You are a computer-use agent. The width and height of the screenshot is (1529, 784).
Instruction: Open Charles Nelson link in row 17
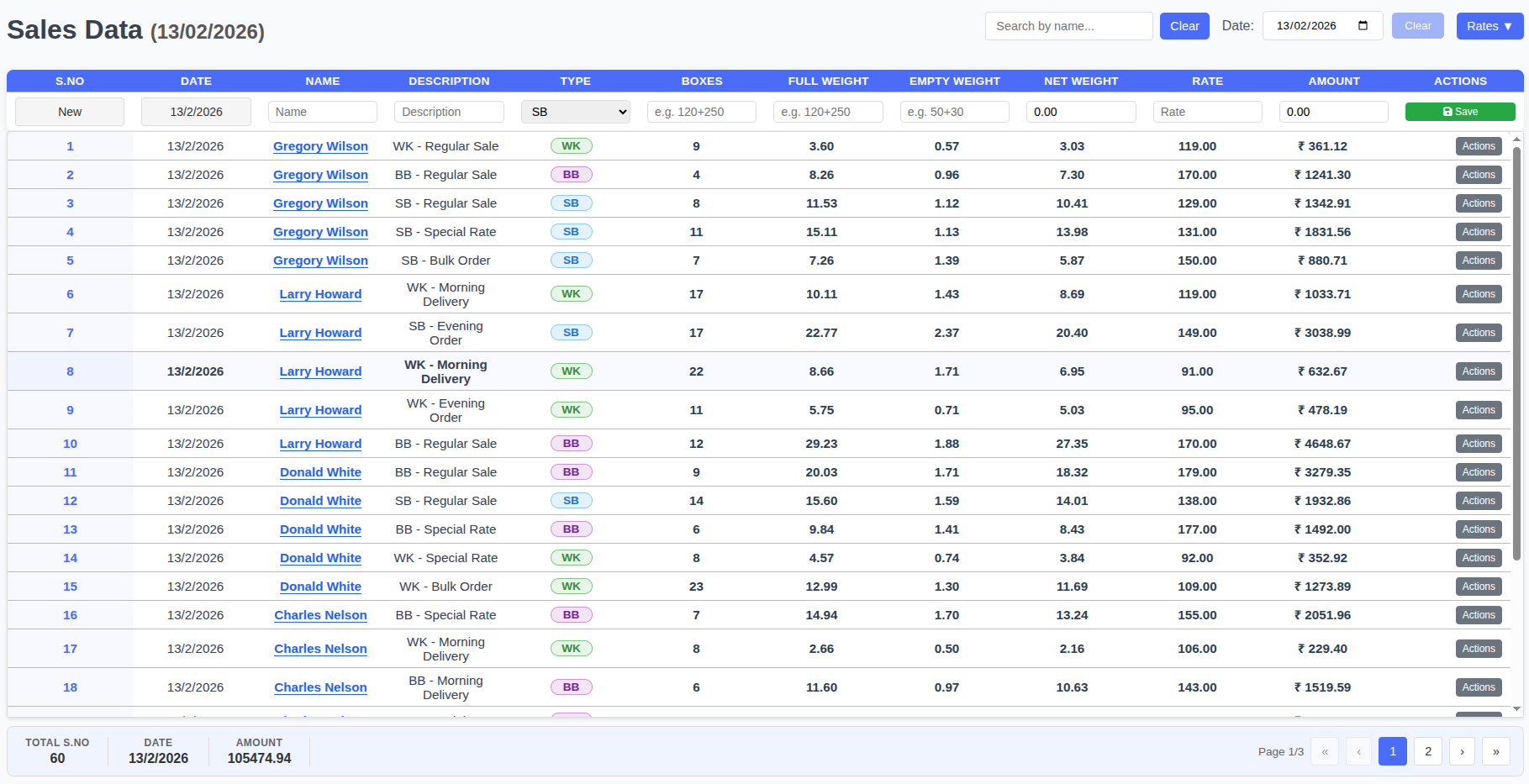(x=320, y=649)
